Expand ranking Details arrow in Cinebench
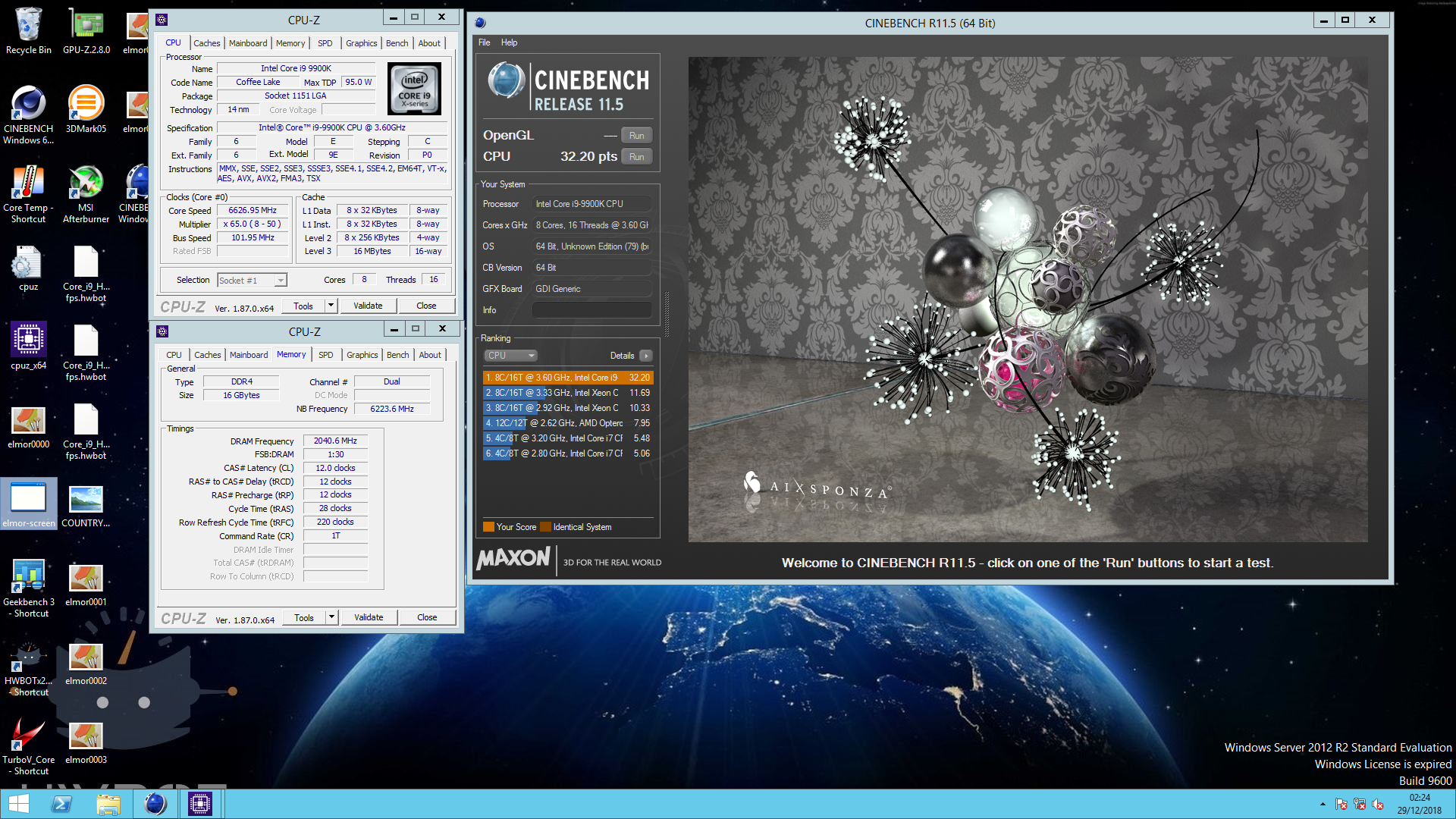Screen dimensions: 1456x819 pyautogui.click(x=645, y=356)
